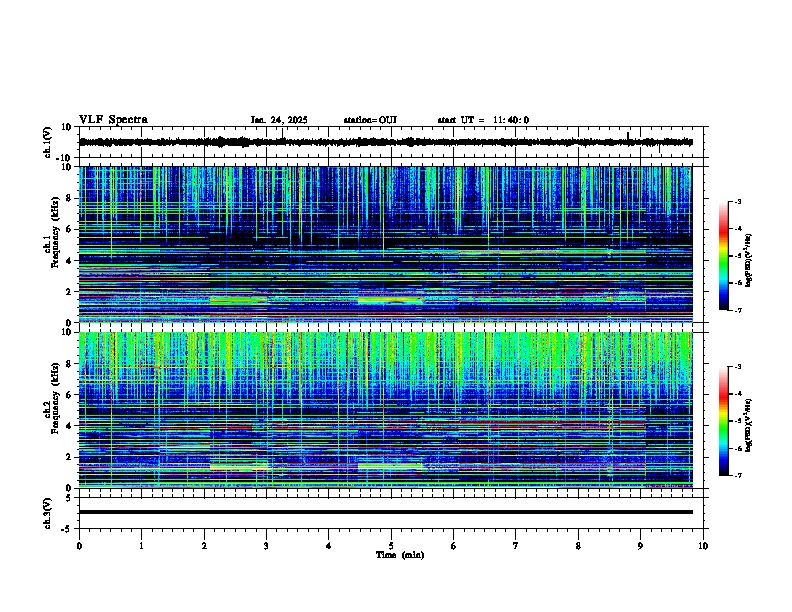Click the ch.1 spectrogram color scale bar

pyautogui.click(x=723, y=256)
